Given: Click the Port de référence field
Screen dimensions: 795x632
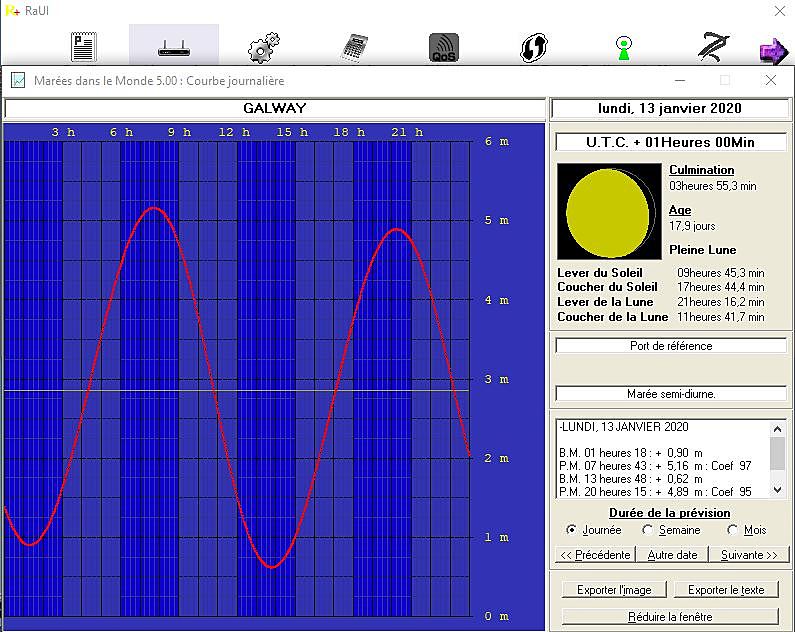Looking at the screenshot, I should click(x=671, y=346).
